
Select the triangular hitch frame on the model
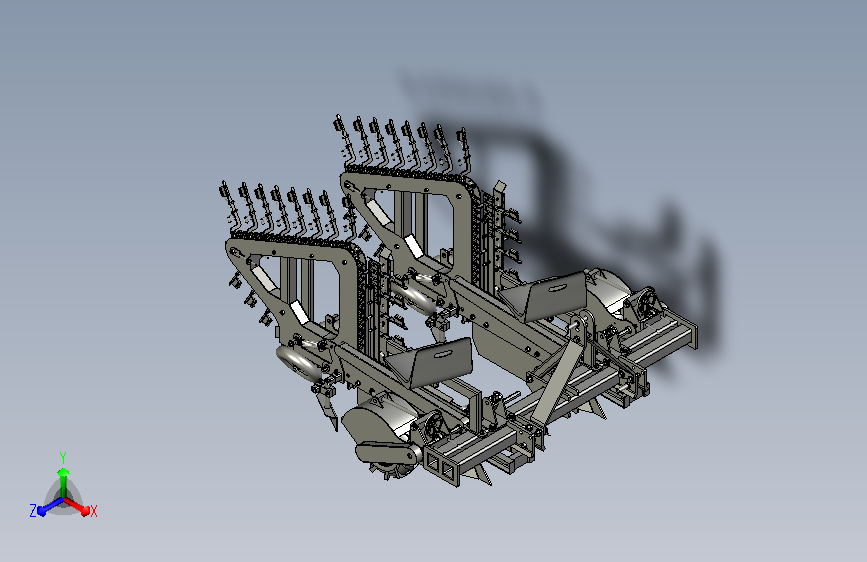tap(556, 382)
